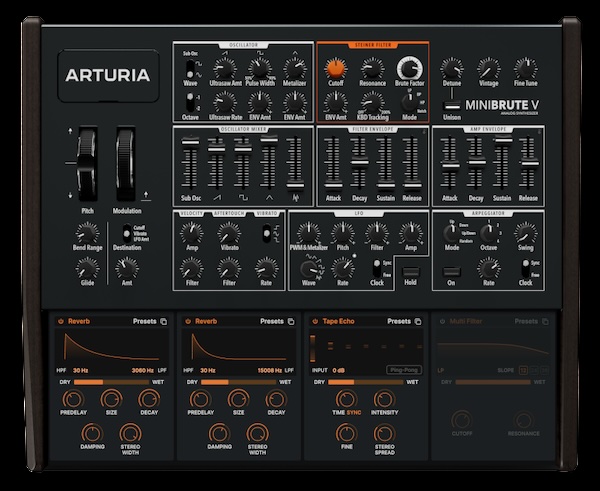This screenshot has height=491, width=600.
Task: Click the Ultrasaw Amt knob
Action: click(225, 69)
